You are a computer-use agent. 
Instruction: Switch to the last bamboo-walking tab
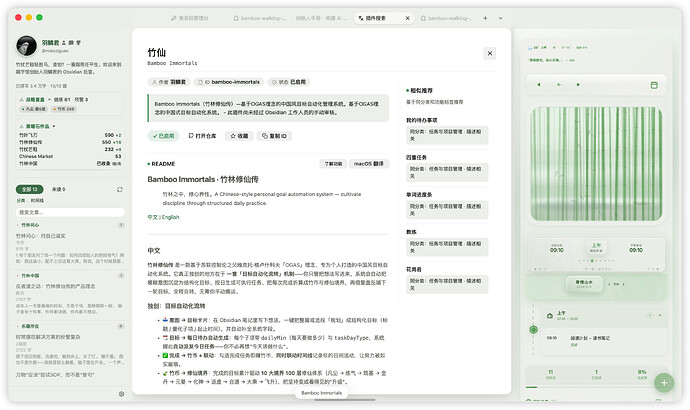click(x=447, y=18)
